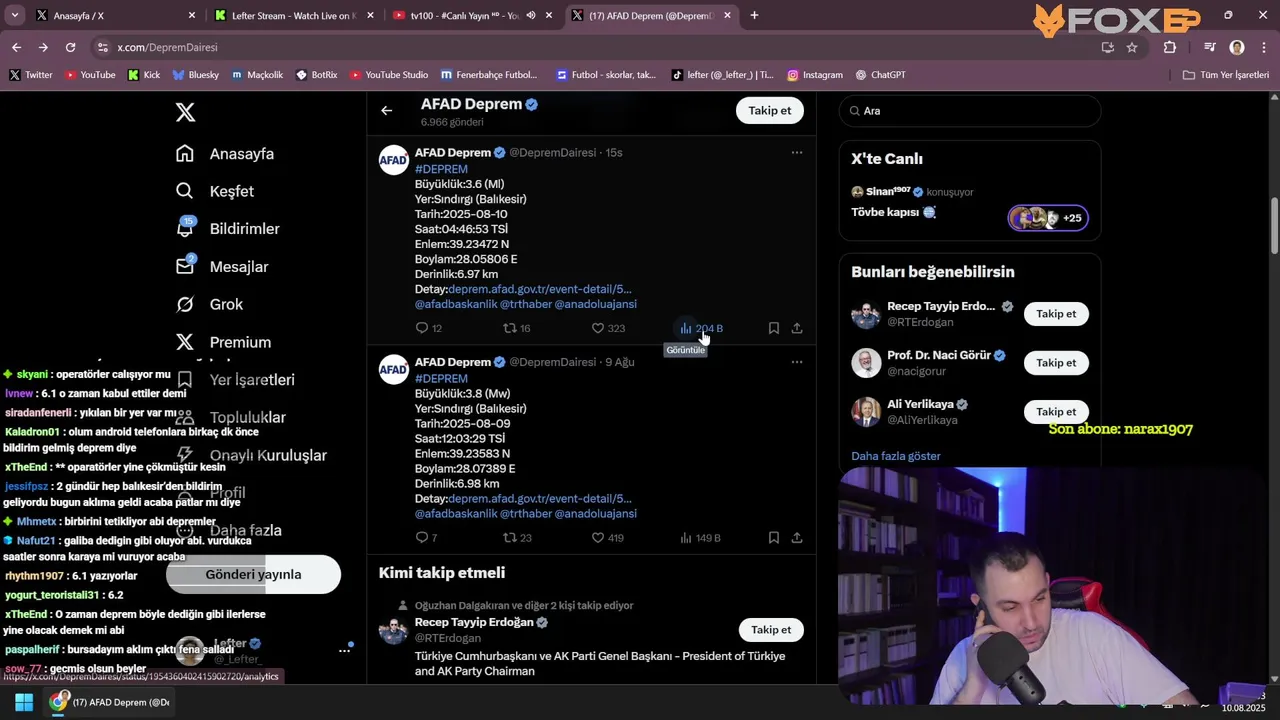Follow Recep Tayyip Erdoğan in Kimi takip etmeli
The image size is (1280, 720).
[771, 630]
